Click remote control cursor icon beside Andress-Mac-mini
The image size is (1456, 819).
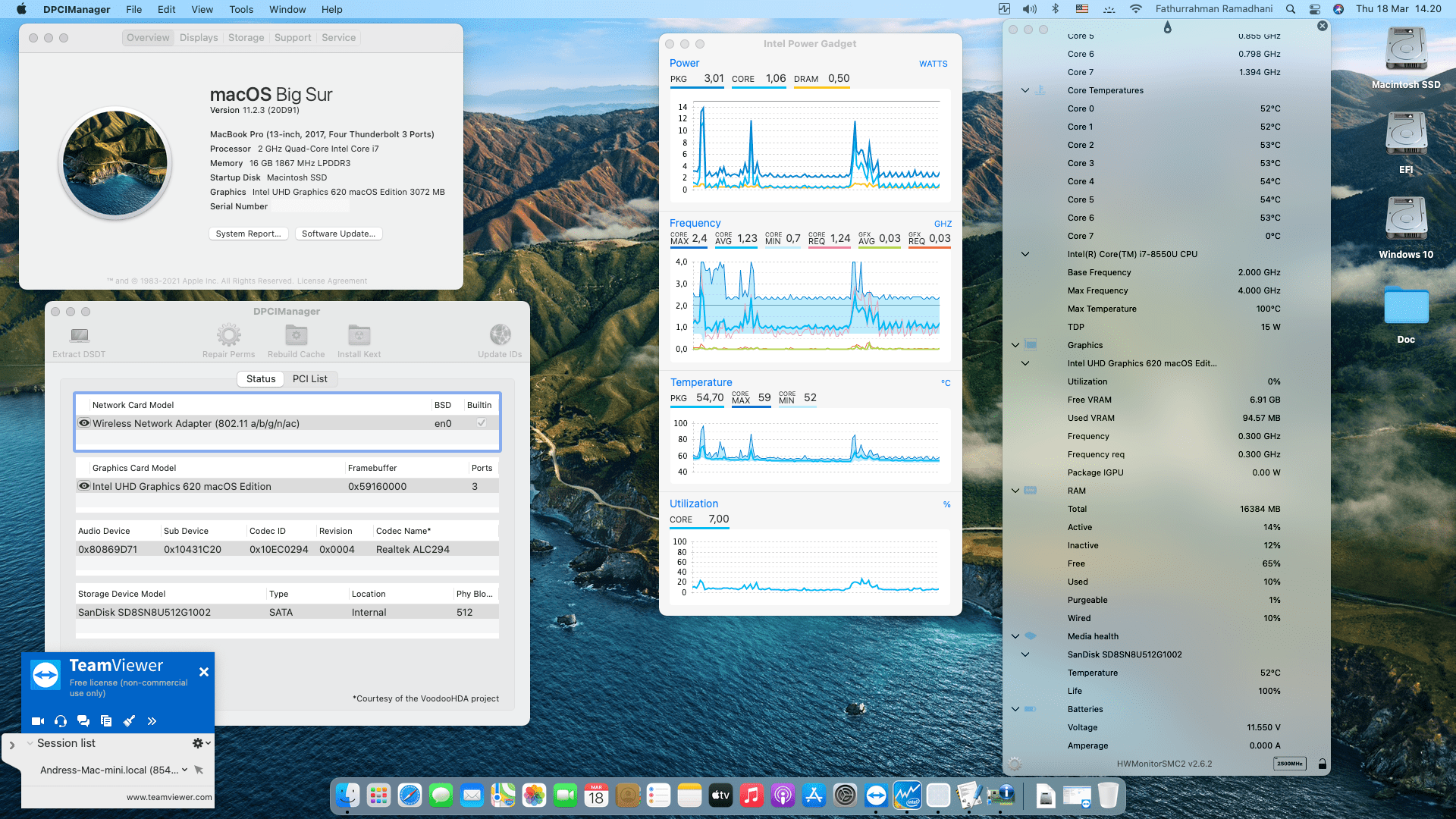(199, 770)
